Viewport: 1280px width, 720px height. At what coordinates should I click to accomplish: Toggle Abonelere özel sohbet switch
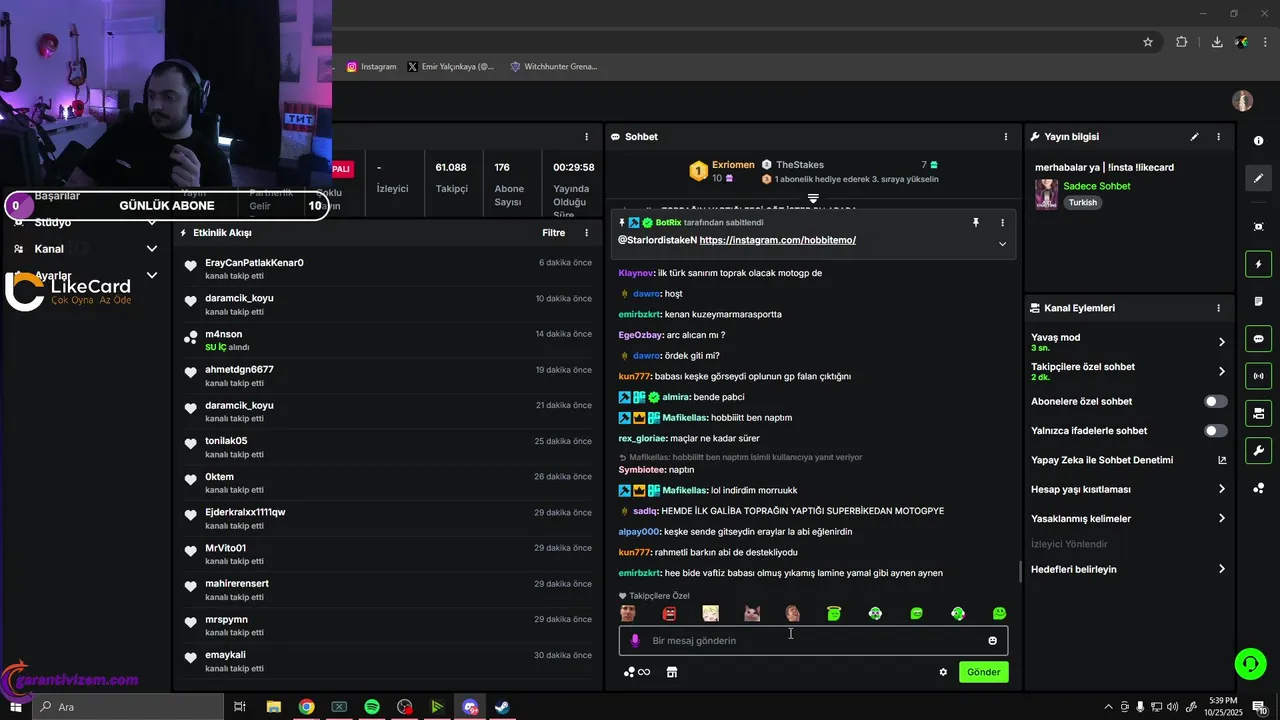pos(1216,401)
